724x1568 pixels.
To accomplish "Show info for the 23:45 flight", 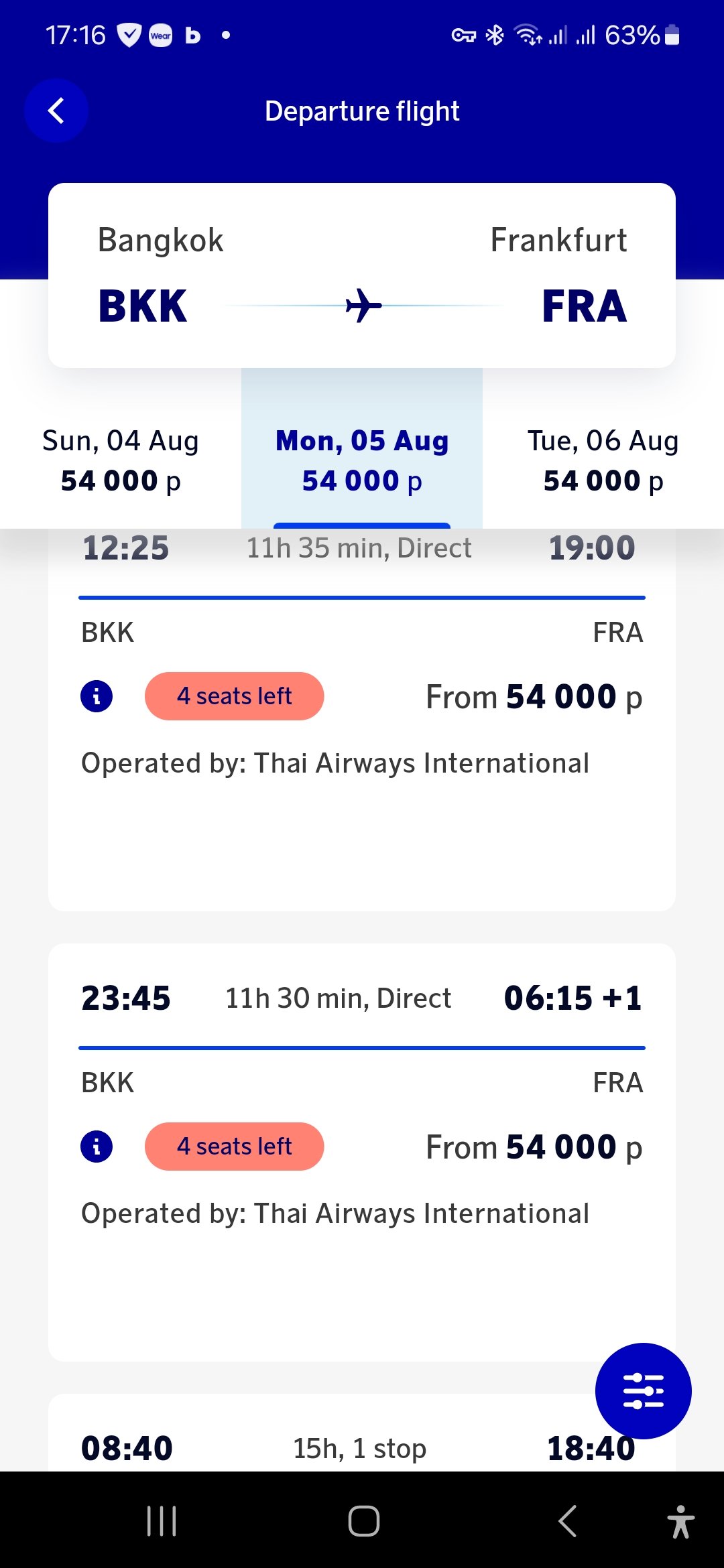I will (97, 1147).
